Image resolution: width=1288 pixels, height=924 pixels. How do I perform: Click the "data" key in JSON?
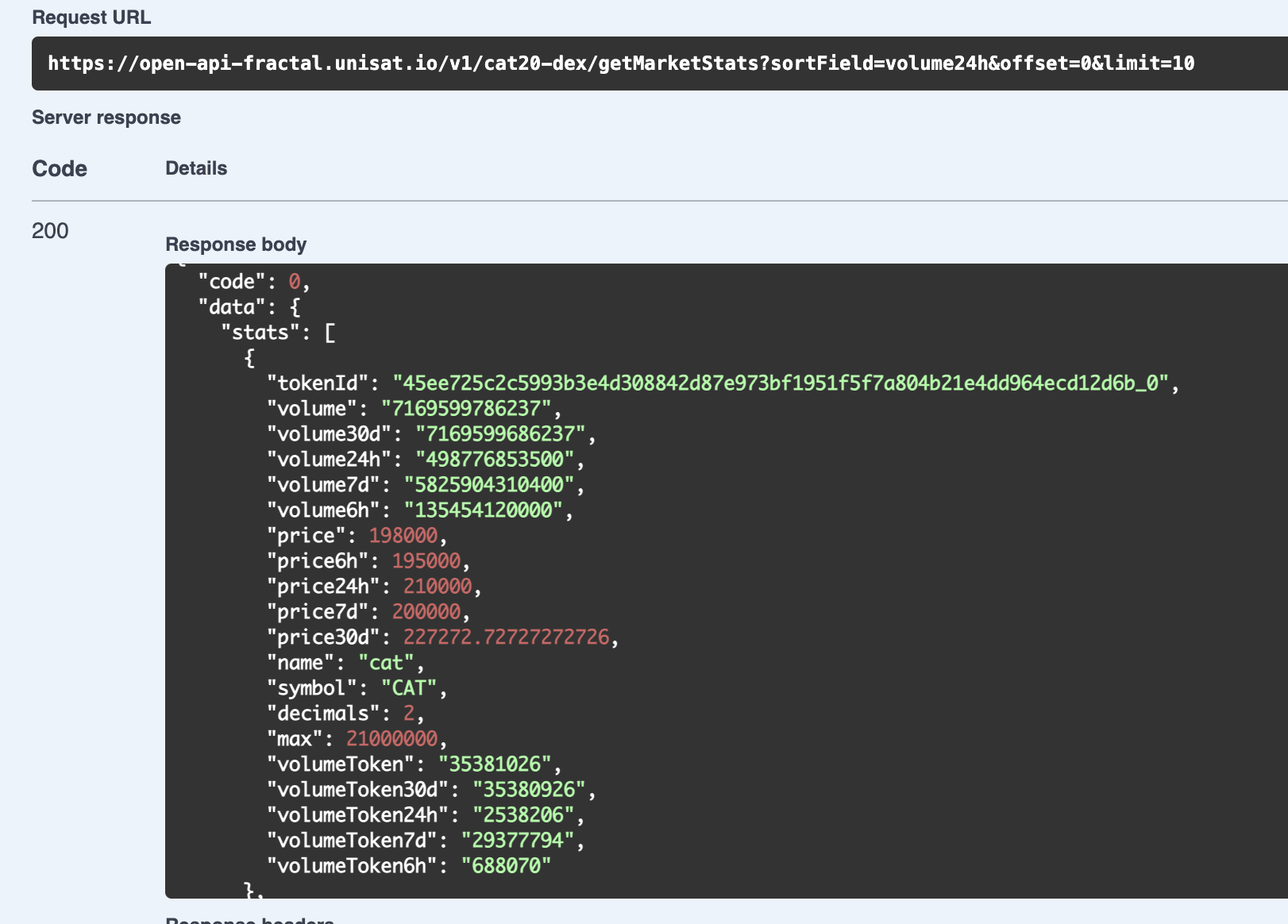pos(232,307)
